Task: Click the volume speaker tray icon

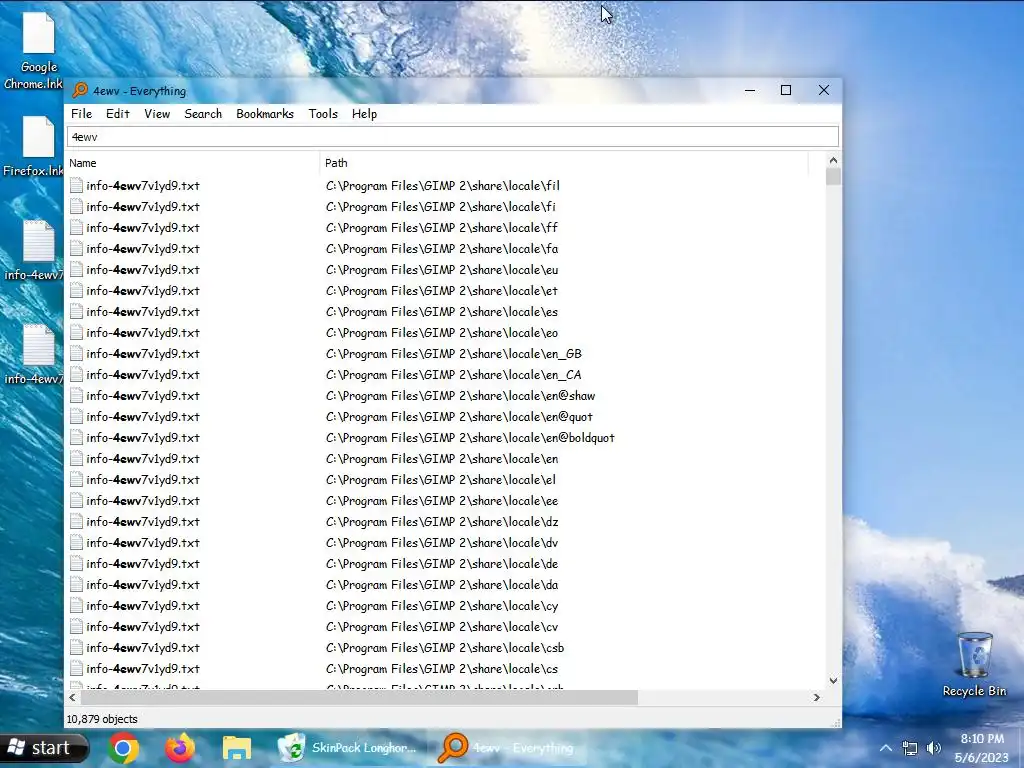Action: pos(934,748)
